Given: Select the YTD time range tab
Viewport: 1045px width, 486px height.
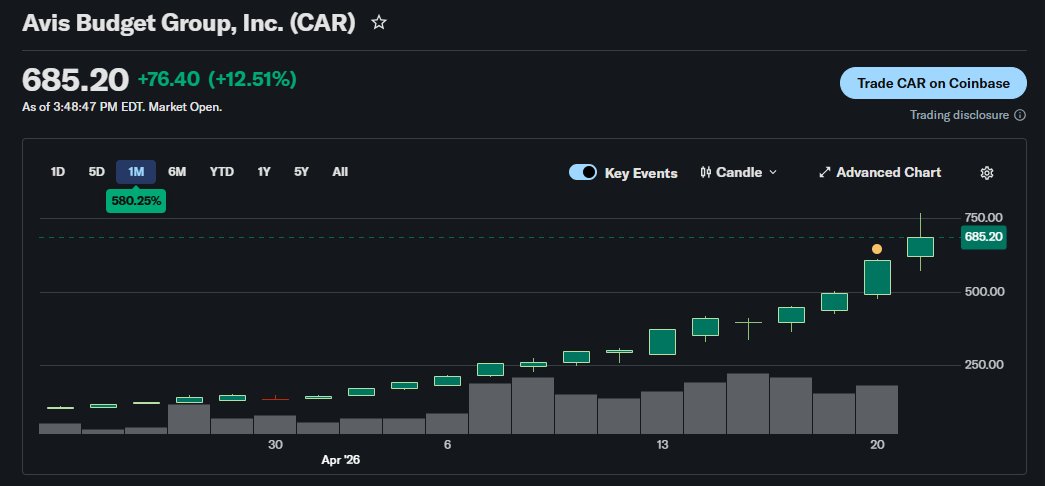Looking at the screenshot, I should [x=222, y=172].
